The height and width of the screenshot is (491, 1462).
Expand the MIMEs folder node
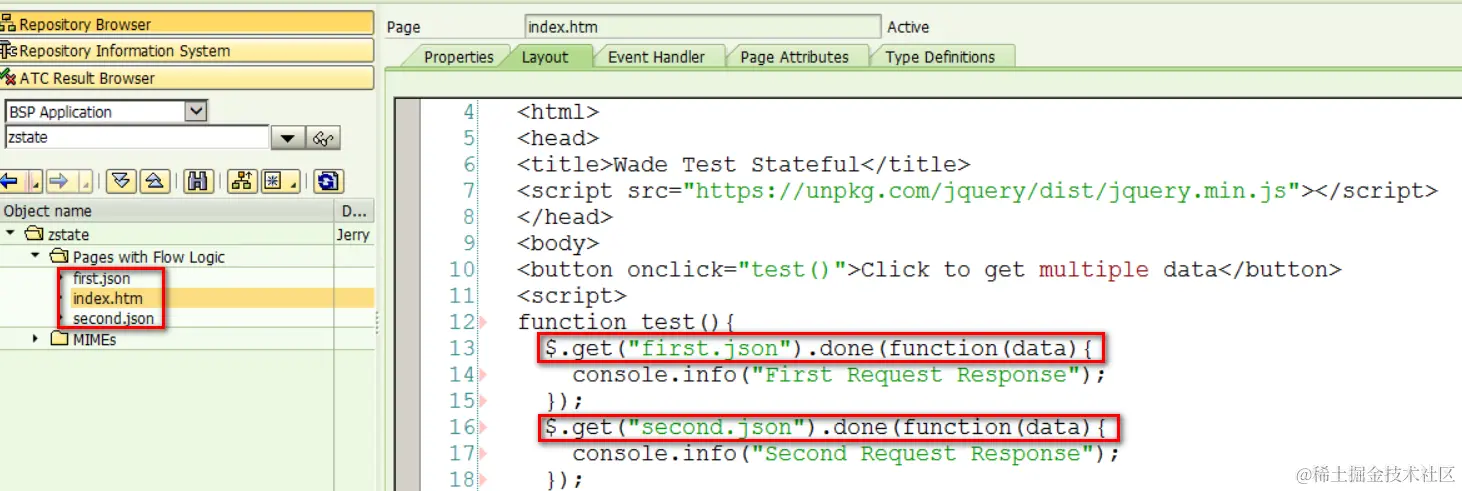click(36, 339)
